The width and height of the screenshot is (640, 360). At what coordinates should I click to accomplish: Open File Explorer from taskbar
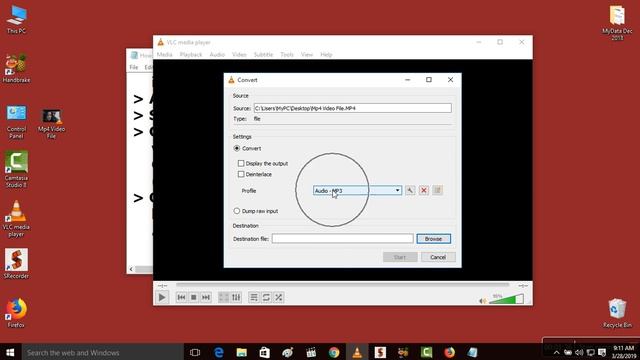242,352
